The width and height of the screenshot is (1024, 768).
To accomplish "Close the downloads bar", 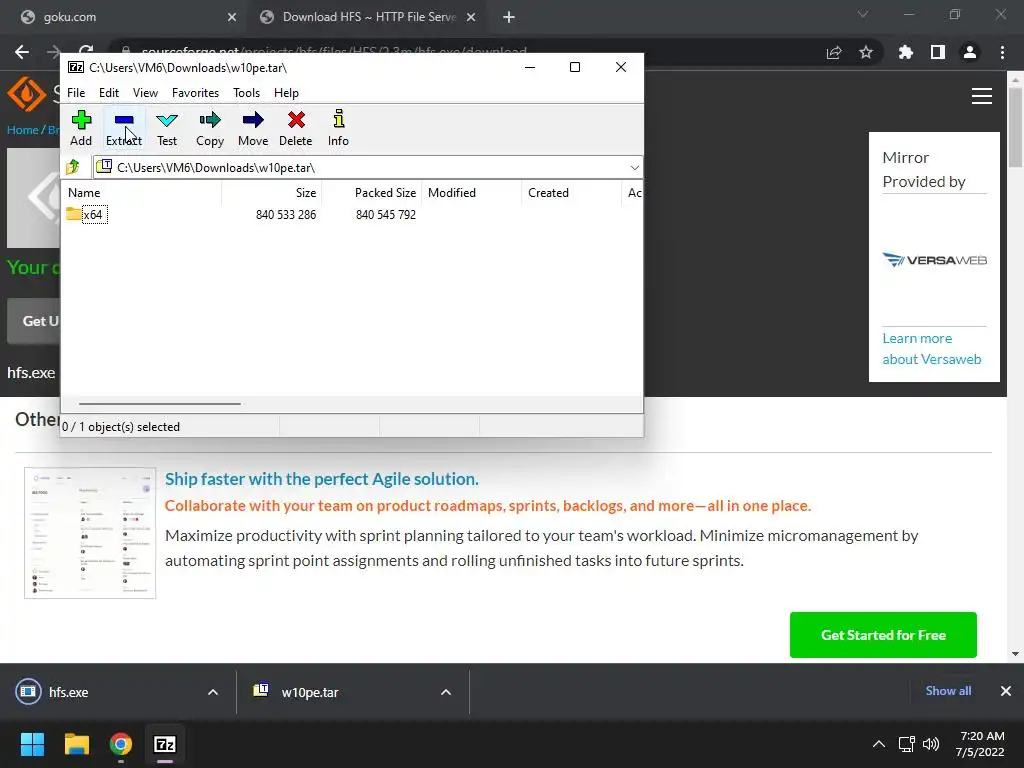I will pyautogui.click(x=1006, y=691).
